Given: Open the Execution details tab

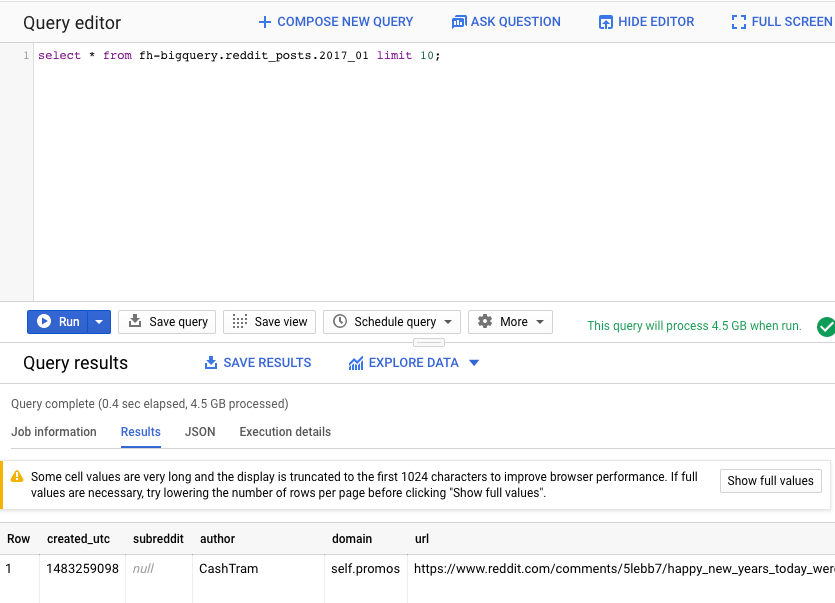Looking at the screenshot, I should [x=285, y=432].
